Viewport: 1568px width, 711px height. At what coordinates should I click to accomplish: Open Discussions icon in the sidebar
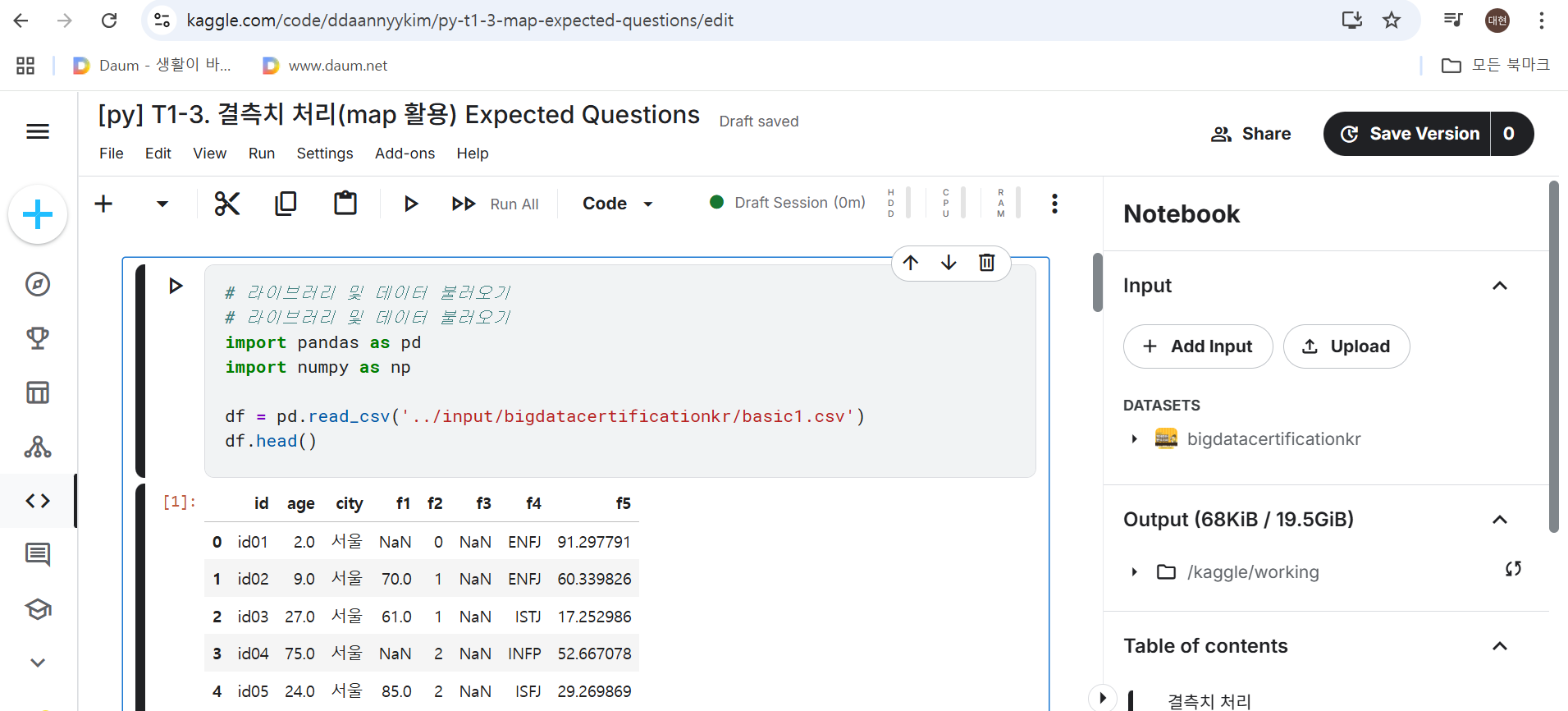[x=38, y=555]
